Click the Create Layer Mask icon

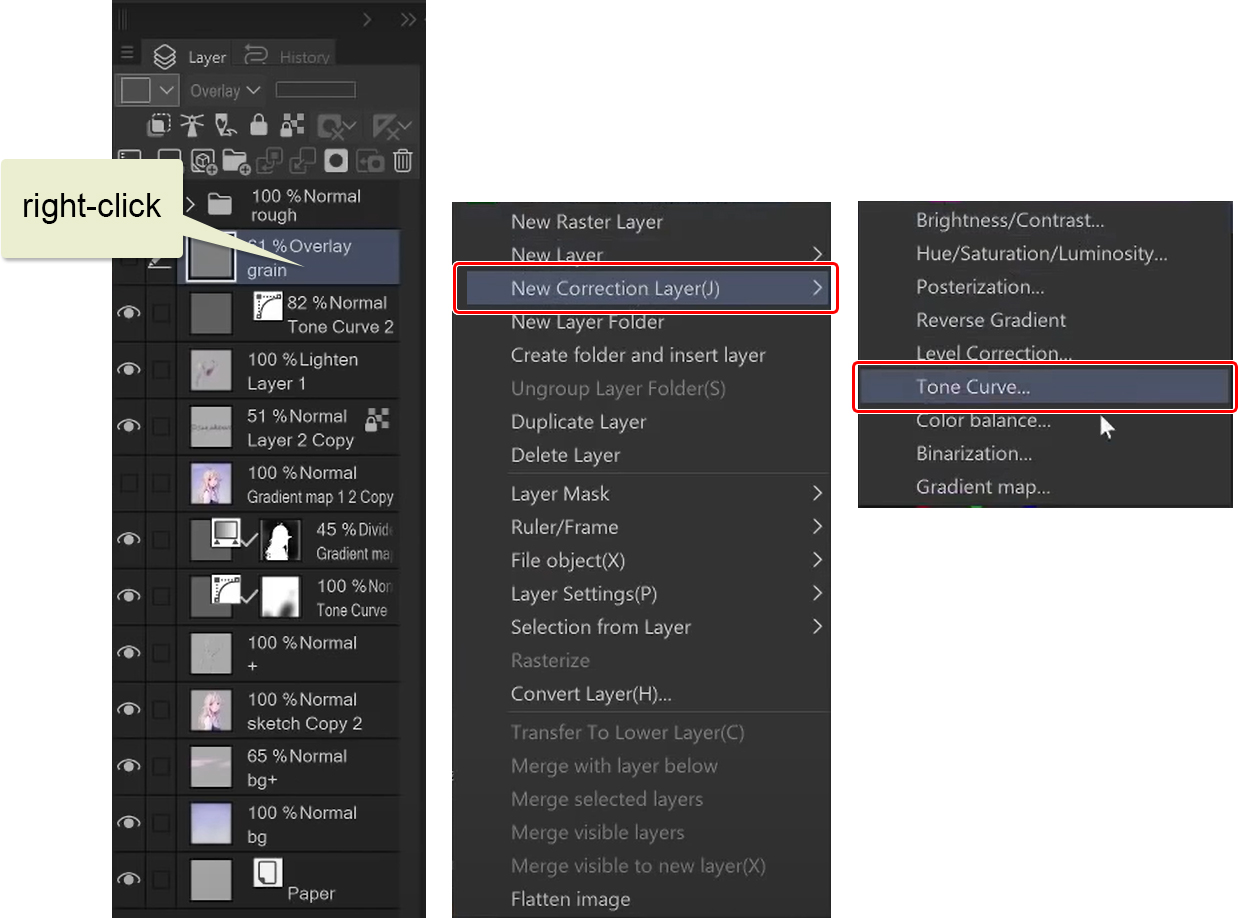(336, 161)
